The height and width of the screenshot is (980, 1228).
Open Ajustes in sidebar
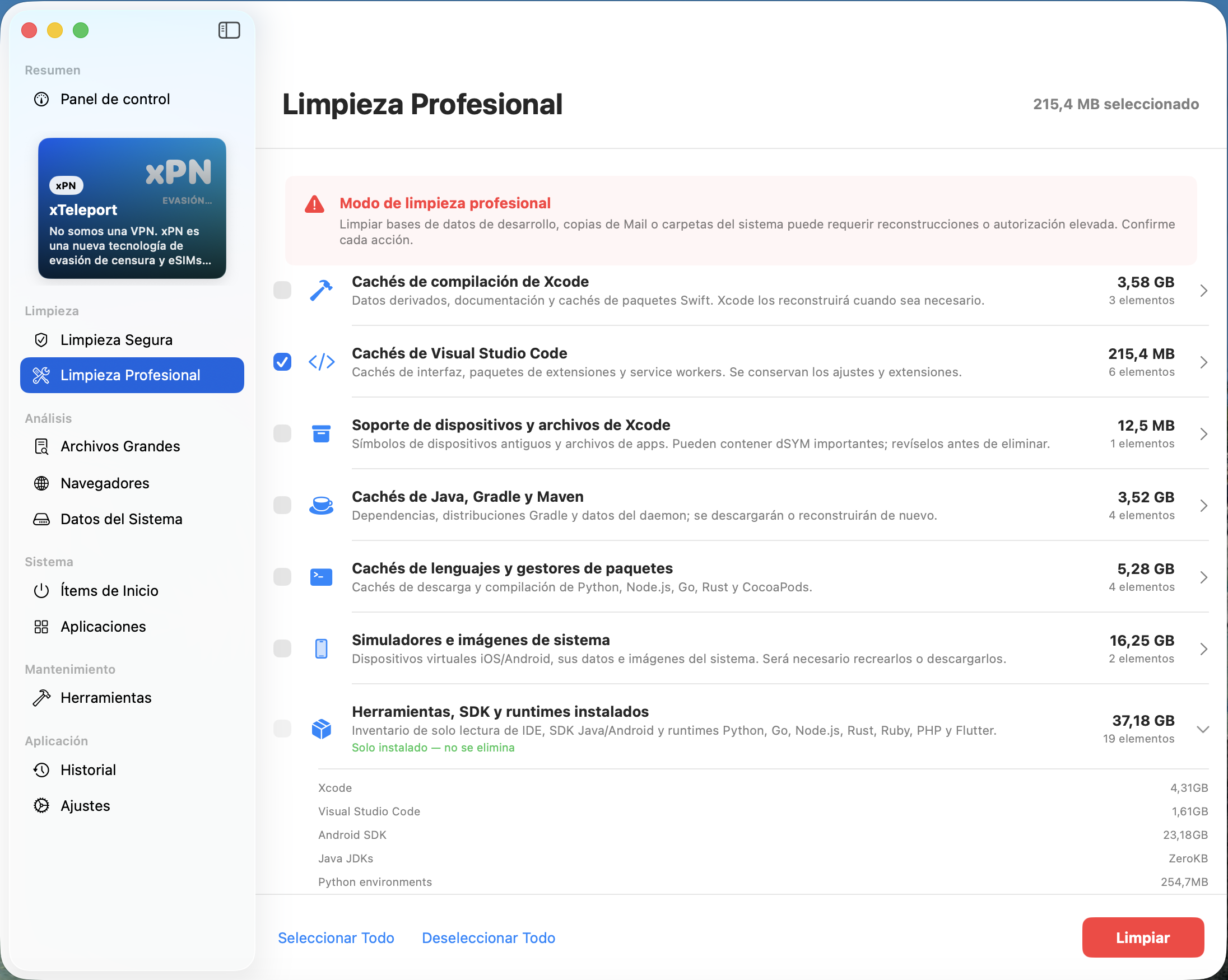(132, 806)
